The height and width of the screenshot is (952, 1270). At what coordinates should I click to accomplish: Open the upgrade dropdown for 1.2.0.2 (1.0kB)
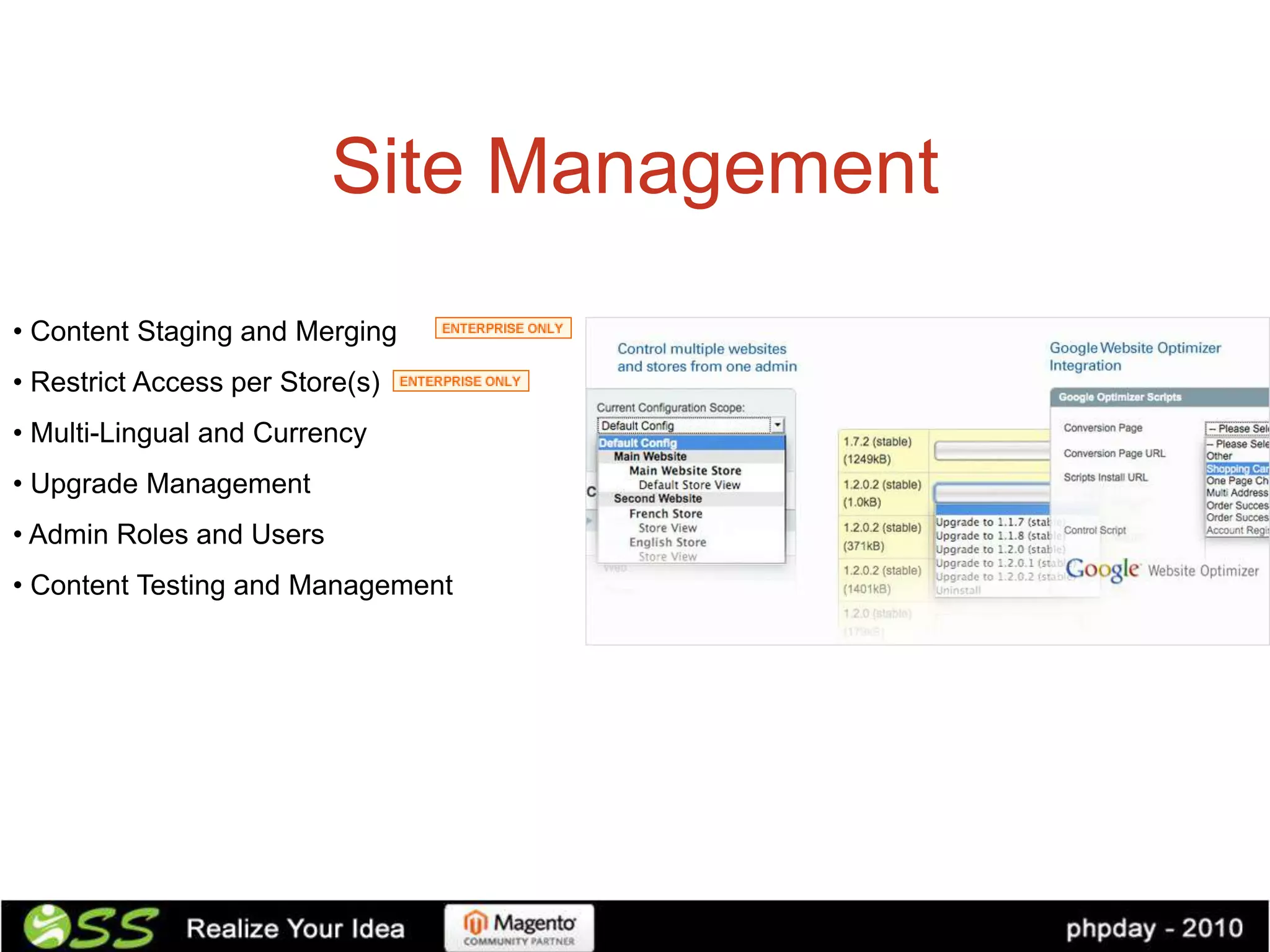click(x=992, y=493)
